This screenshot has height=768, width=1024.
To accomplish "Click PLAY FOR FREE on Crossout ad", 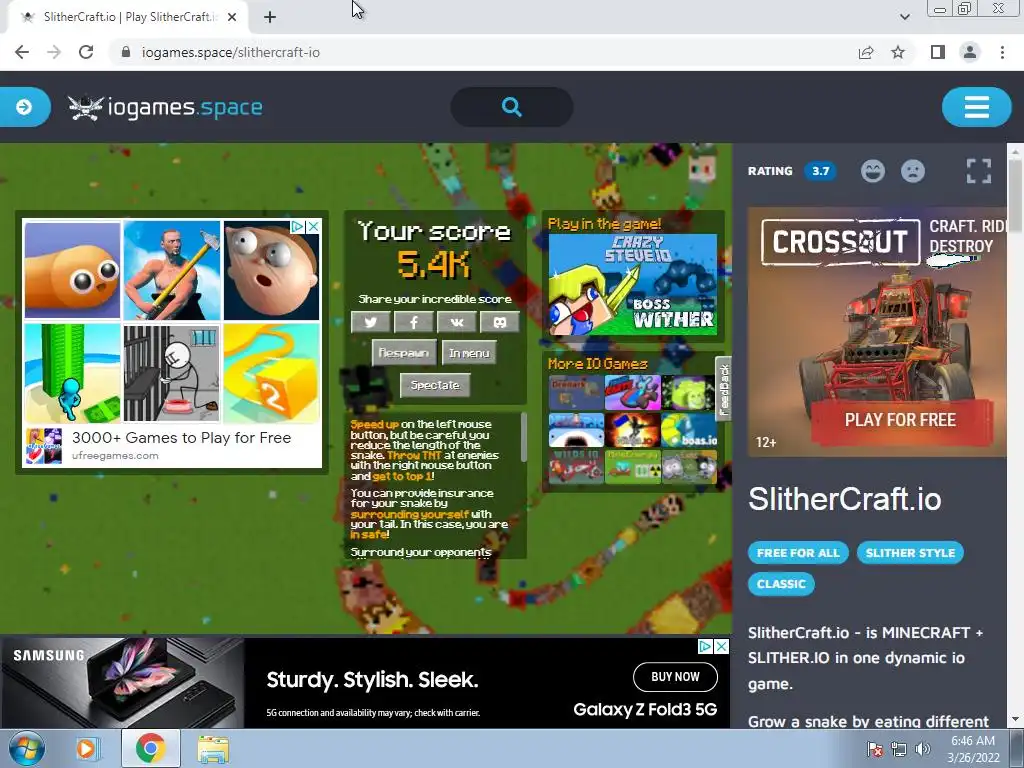I will click(900, 420).
